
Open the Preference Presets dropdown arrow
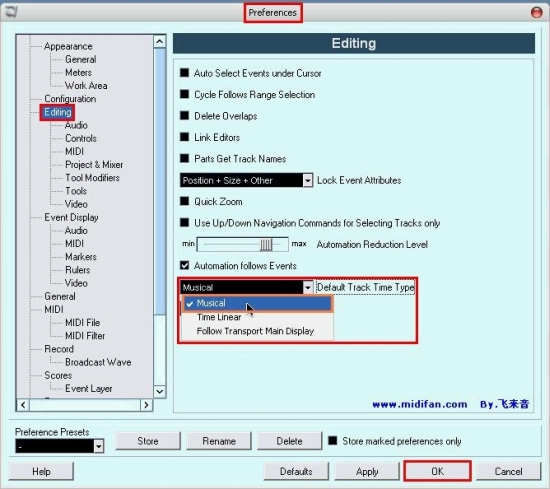(99, 446)
